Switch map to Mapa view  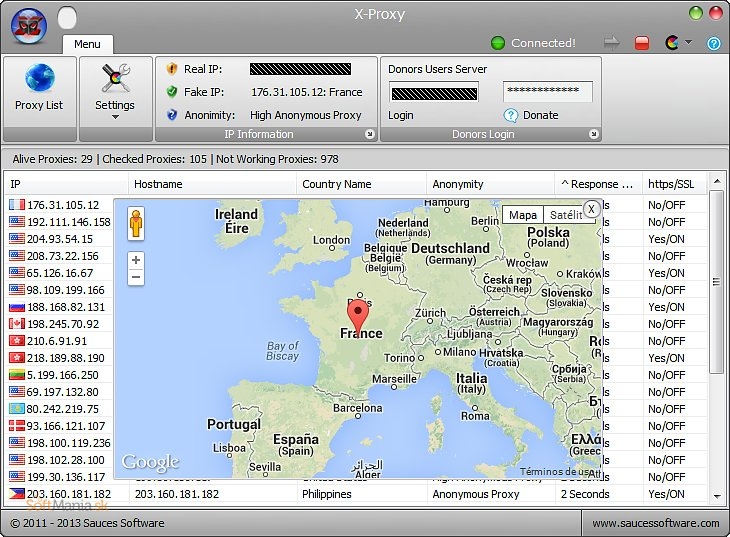tap(523, 215)
